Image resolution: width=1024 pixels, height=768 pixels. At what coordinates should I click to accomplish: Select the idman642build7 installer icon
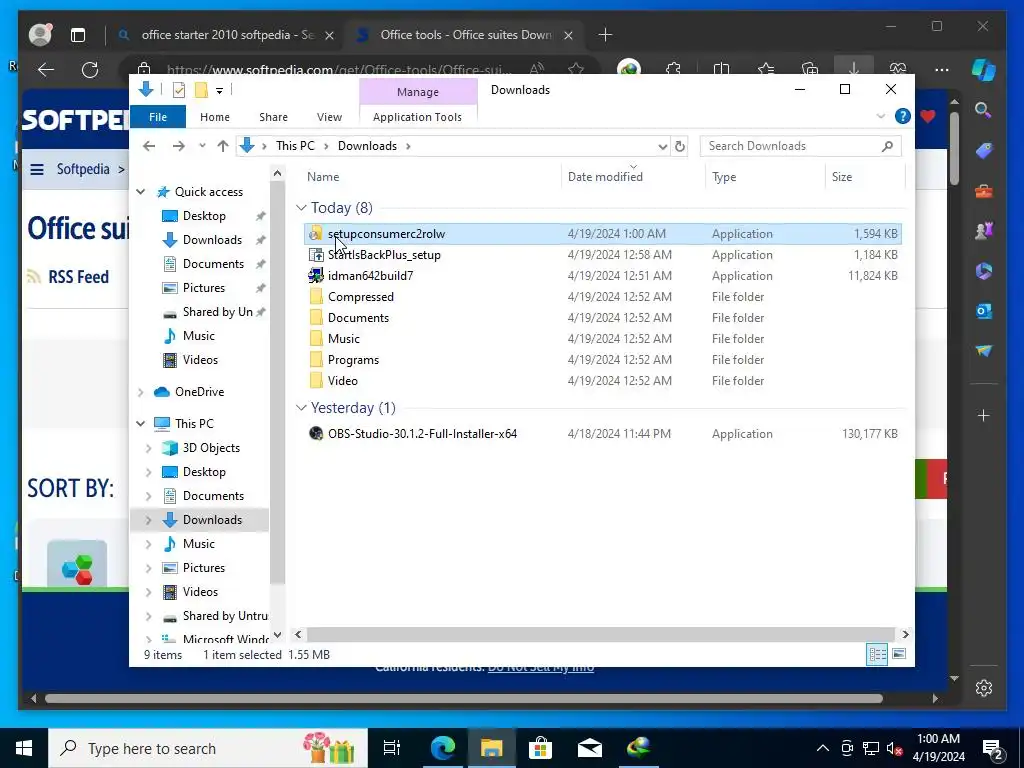tap(316, 276)
